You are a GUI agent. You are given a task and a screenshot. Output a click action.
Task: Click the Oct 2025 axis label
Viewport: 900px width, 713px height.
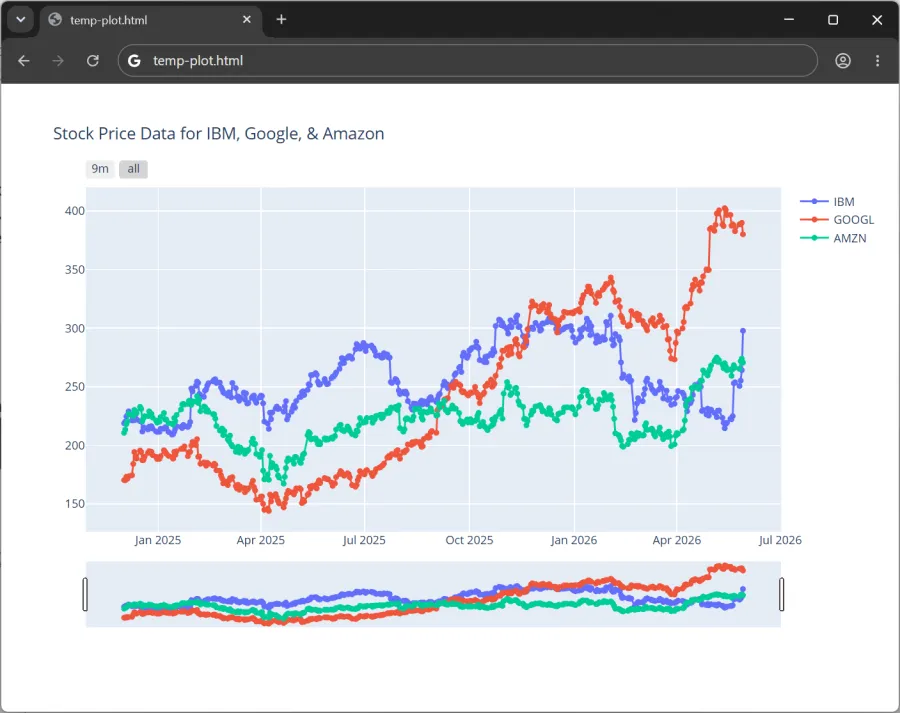pyautogui.click(x=469, y=540)
